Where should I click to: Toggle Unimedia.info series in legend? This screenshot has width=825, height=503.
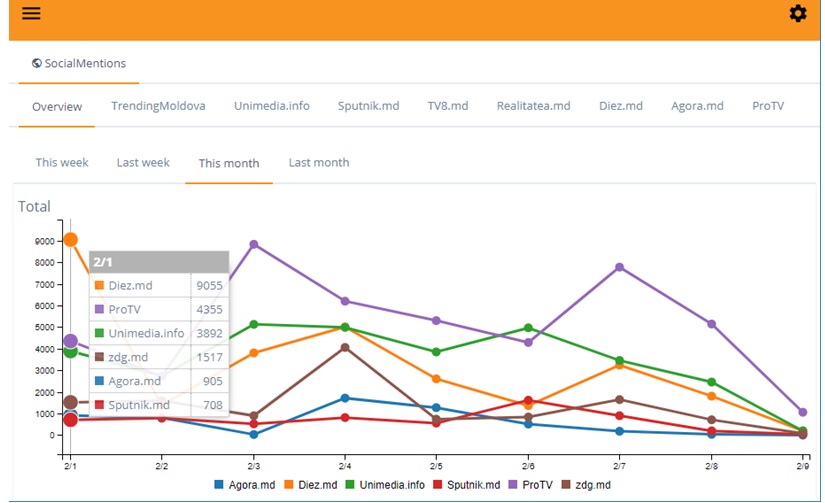pos(385,485)
